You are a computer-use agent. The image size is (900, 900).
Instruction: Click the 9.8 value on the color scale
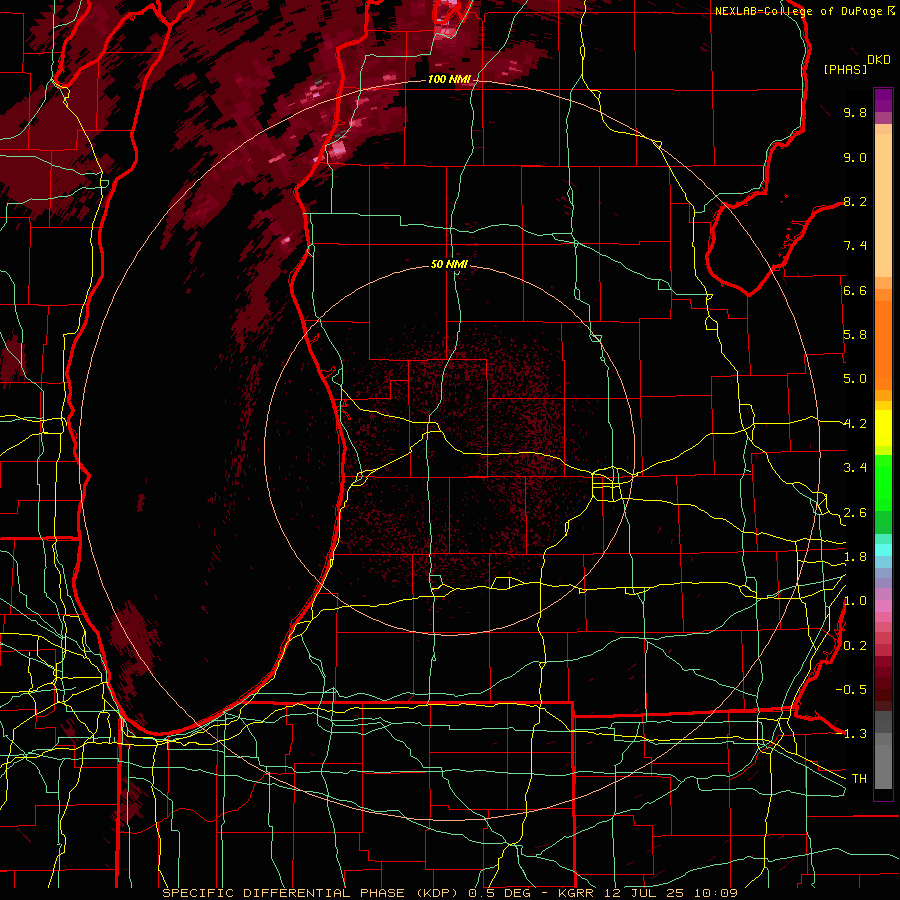click(855, 113)
